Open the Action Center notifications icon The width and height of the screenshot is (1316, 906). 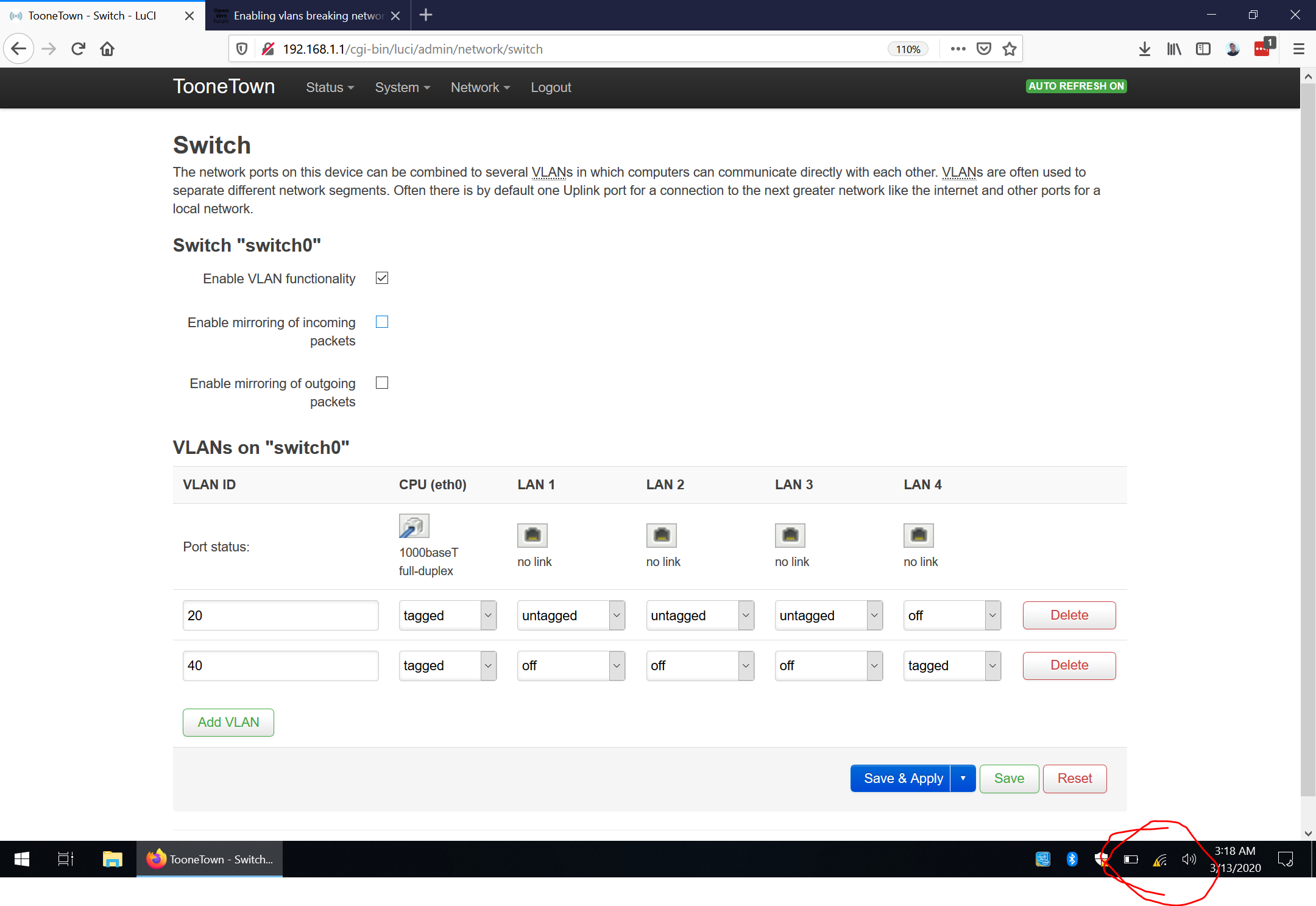1286,859
